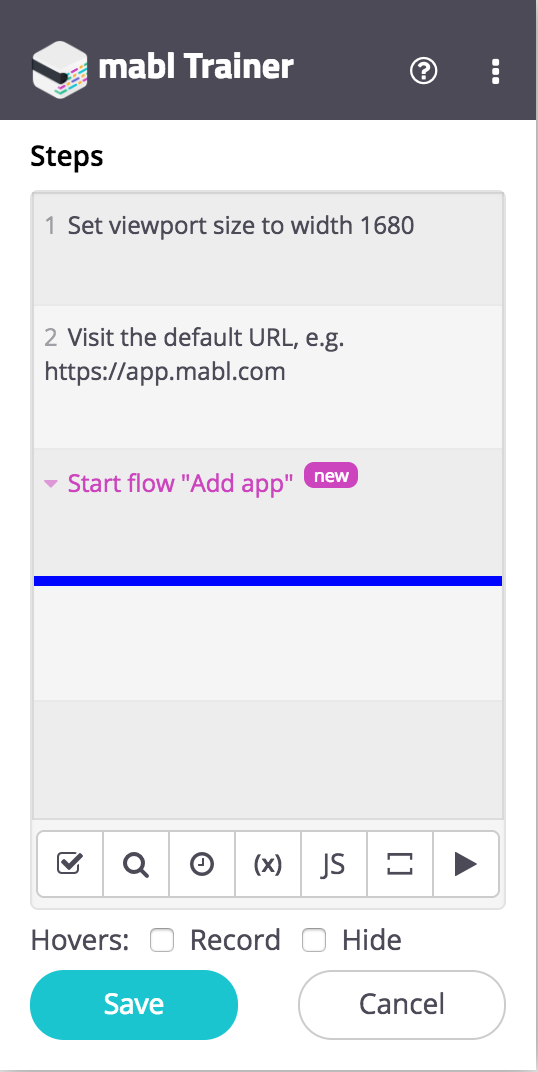Click the play button to replay steps
Screen dimensions: 538x1072
pyautogui.click(x=466, y=864)
